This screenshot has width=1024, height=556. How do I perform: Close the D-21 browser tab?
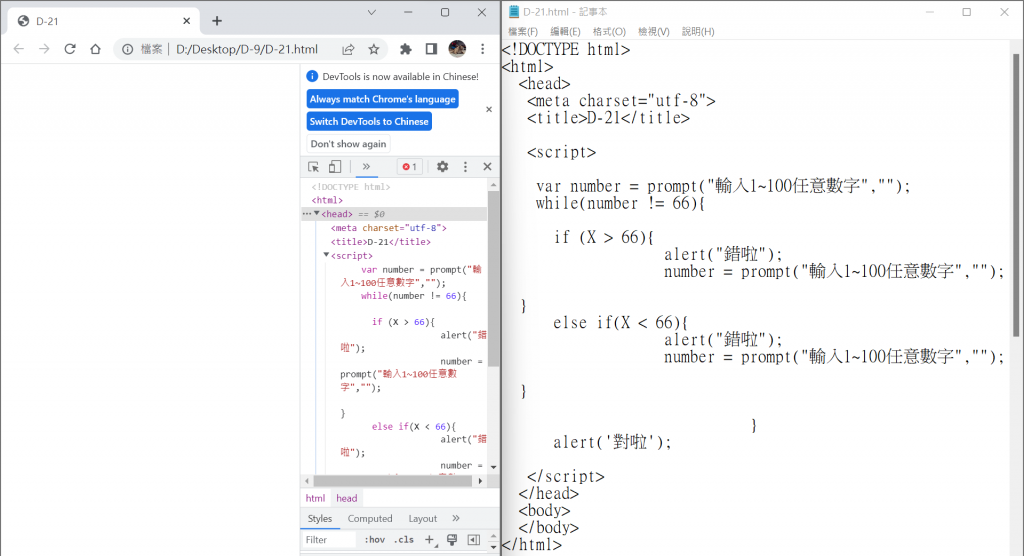pos(187,21)
